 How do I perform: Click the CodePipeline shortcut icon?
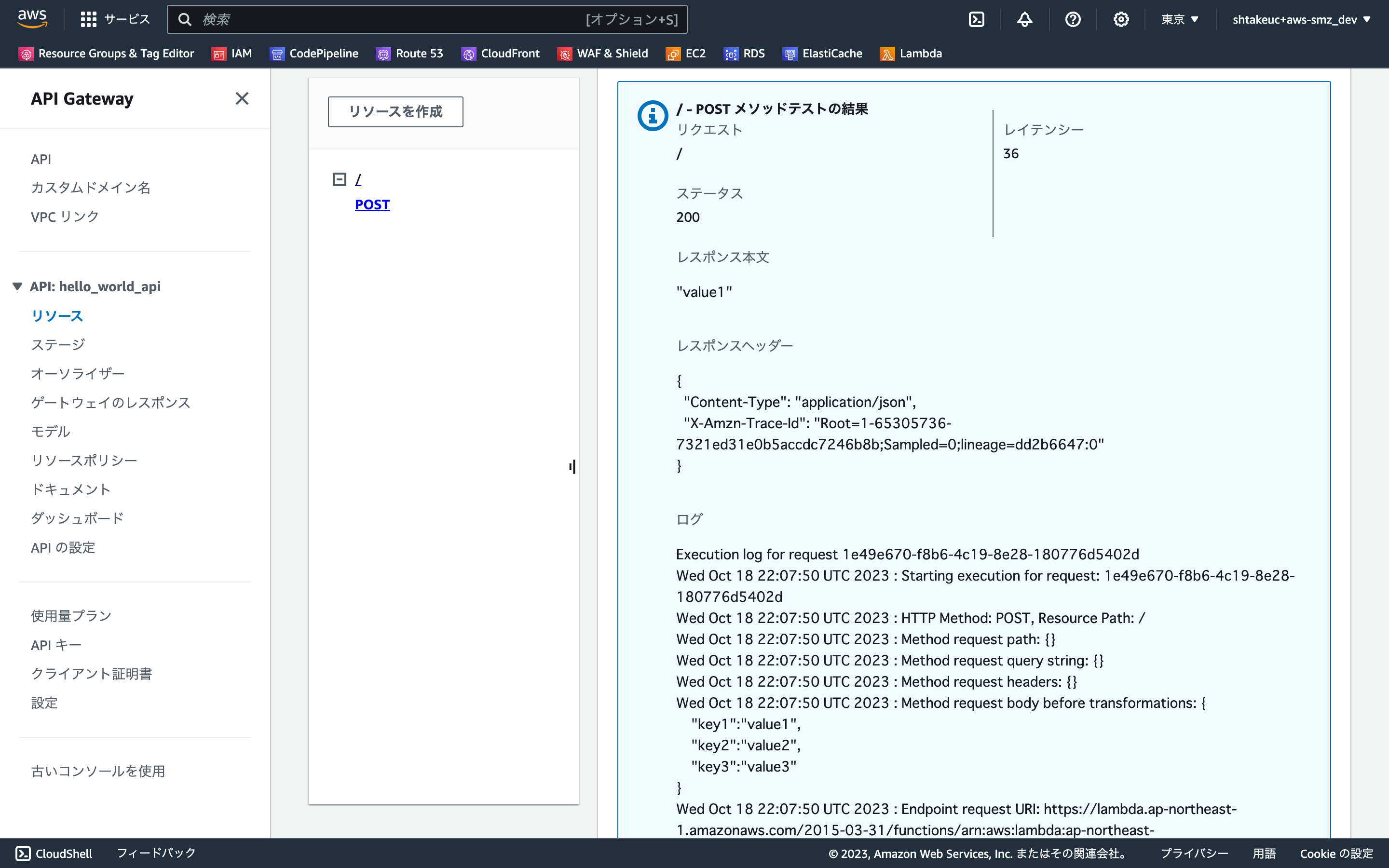pyautogui.click(x=277, y=54)
